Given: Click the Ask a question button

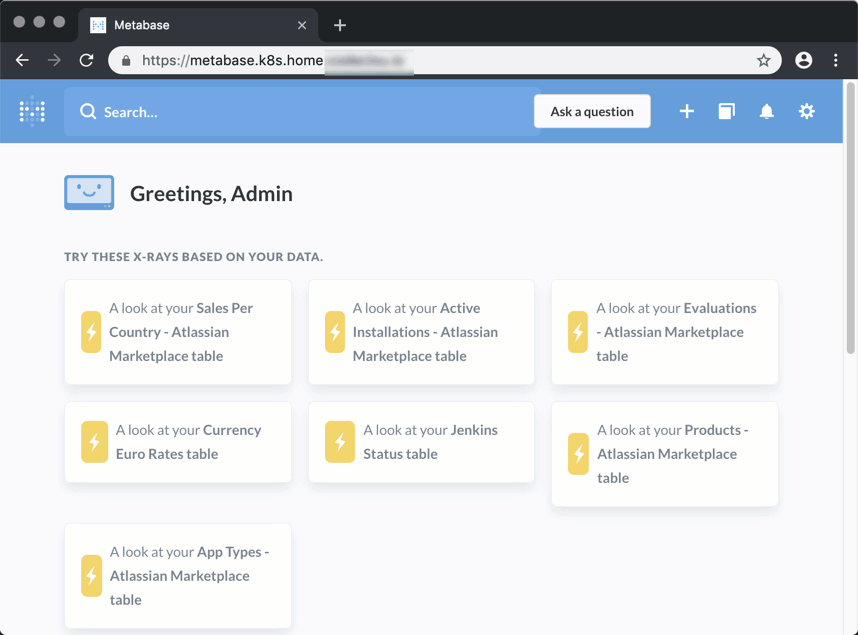Looking at the screenshot, I should click(x=592, y=112).
